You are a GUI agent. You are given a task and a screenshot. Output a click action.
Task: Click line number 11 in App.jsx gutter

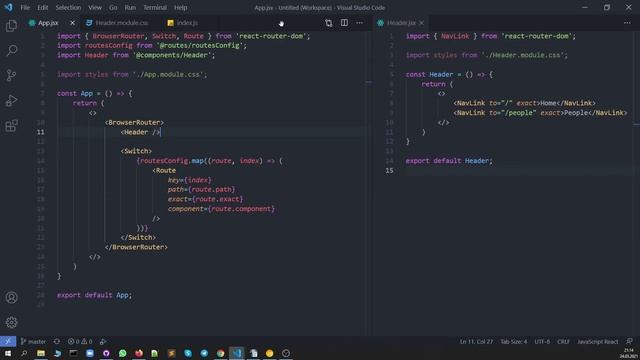click(40, 132)
